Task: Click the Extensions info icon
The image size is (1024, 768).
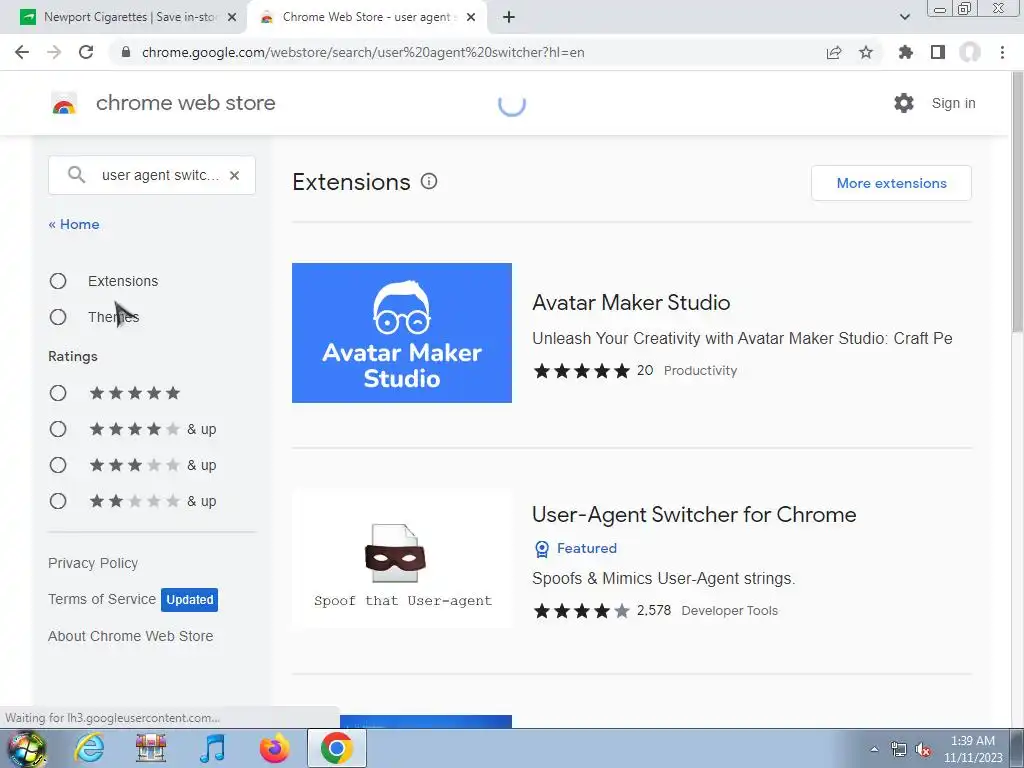Action: 428,182
